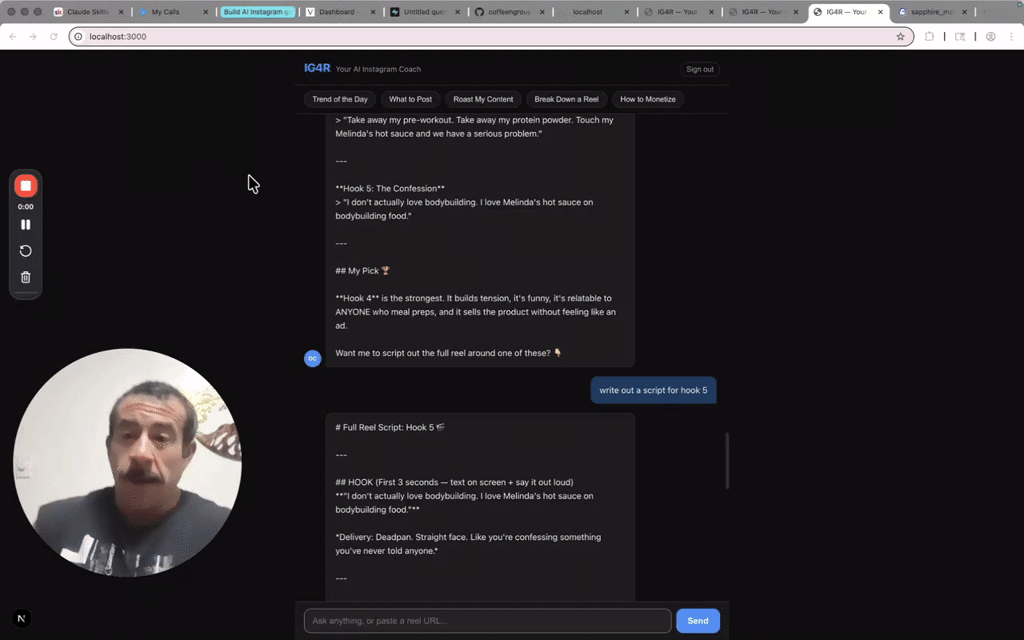Screen dimensions: 1024x640
Task: Delete the recording with trash icon
Action: click(x=25, y=277)
